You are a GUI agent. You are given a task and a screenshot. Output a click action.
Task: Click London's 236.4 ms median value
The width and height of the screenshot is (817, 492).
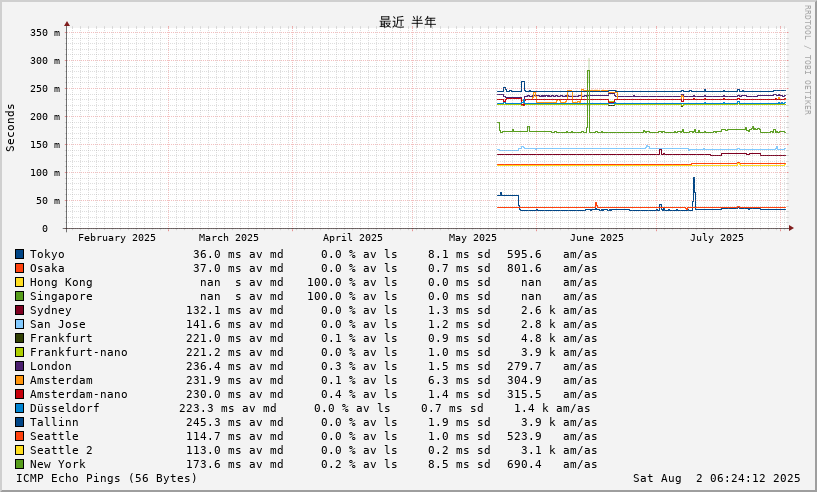point(214,366)
